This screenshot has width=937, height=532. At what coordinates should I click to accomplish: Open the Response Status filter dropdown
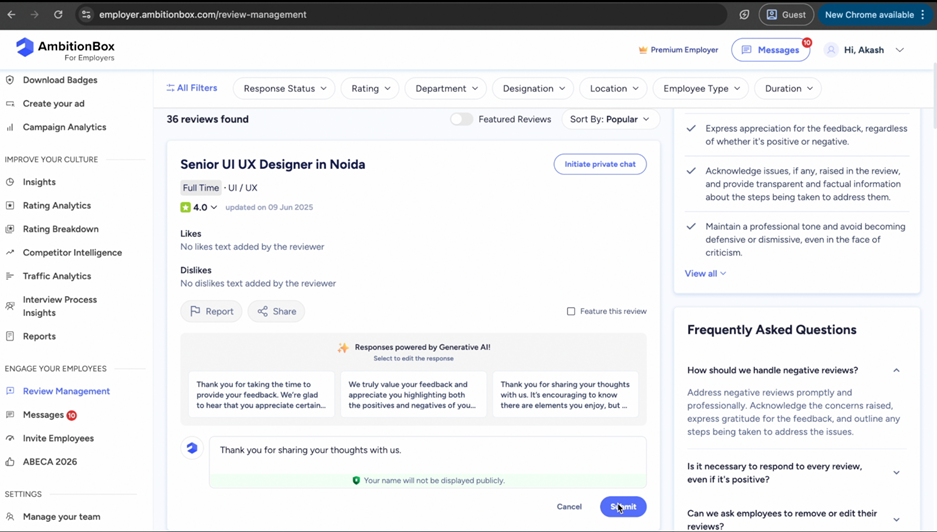tap(285, 88)
